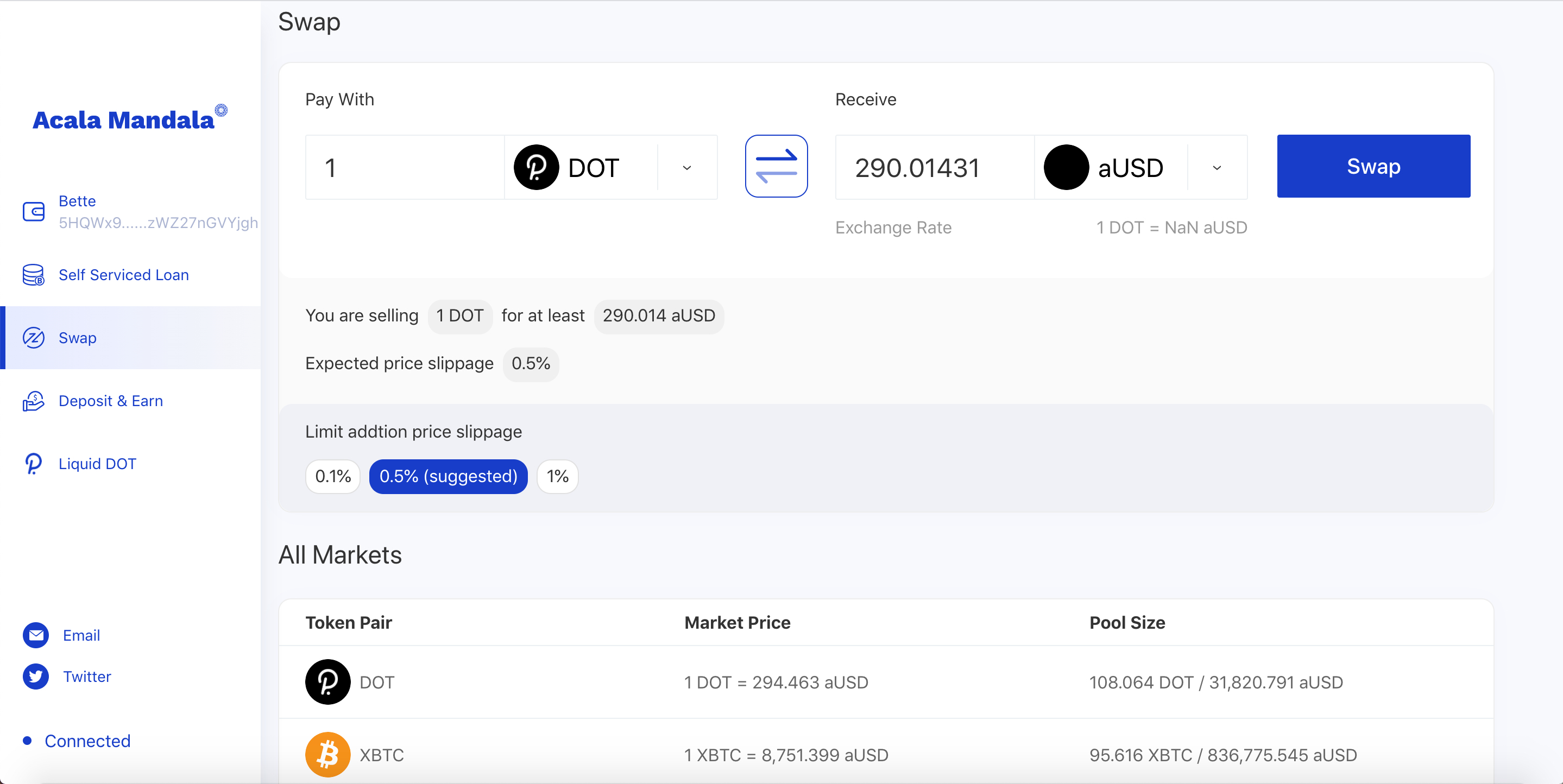Viewport: 1563px width, 784px height.
Task: Click the Receive amount field 290.01431
Action: (935, 167)
